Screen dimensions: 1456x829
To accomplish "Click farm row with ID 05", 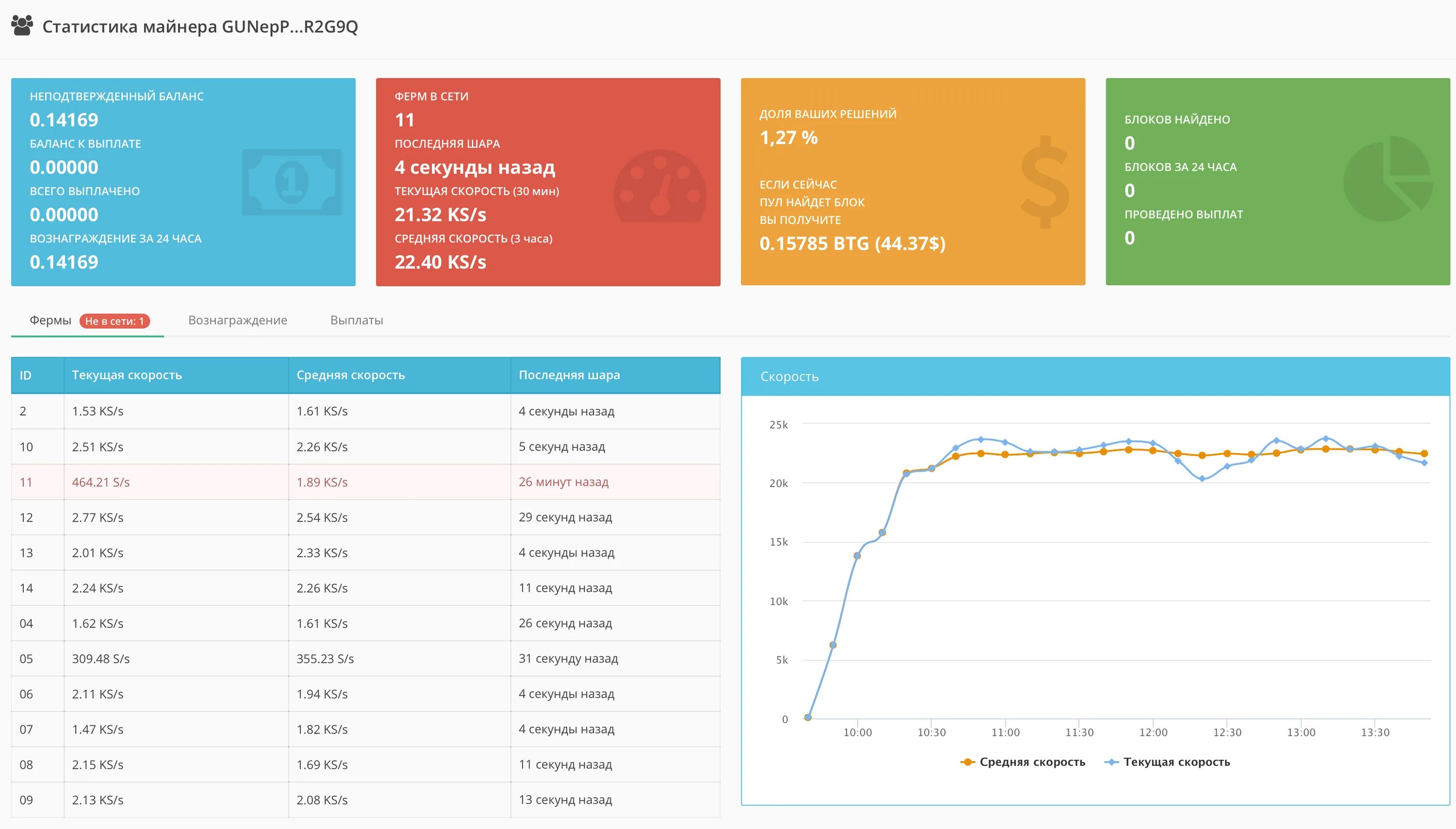I will [x=364, y=659].
